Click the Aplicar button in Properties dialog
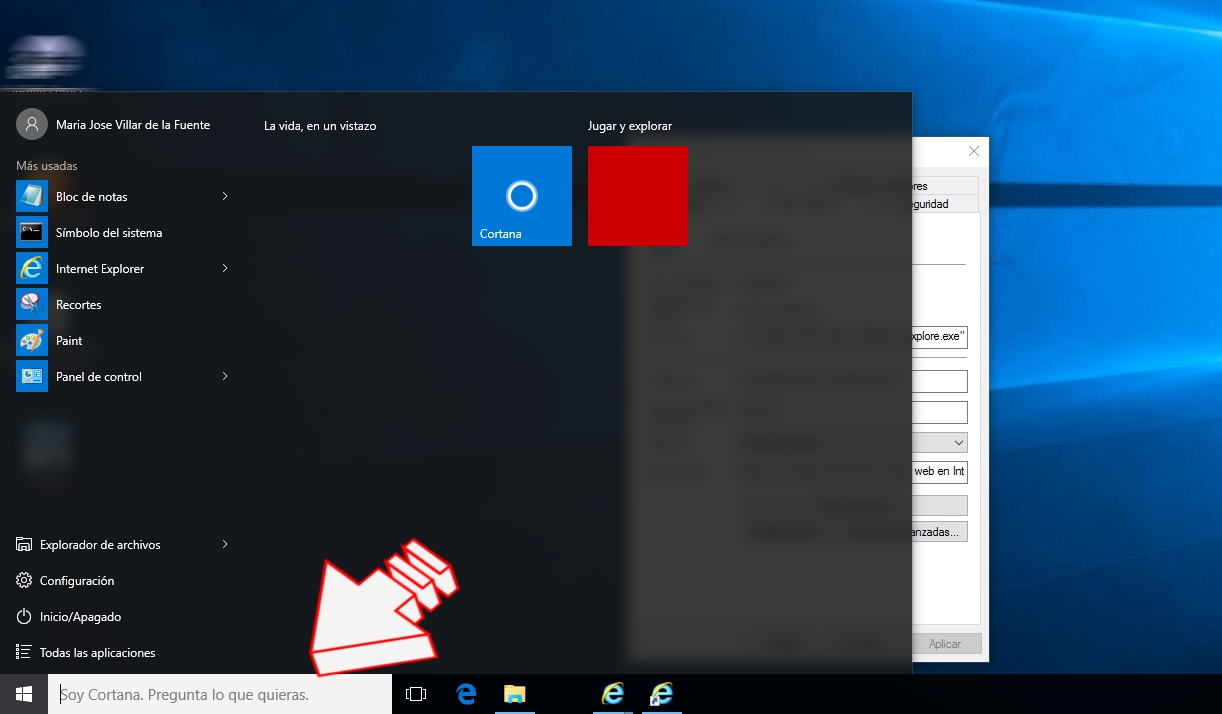This screenshot has width=1222, height=714. 945,644
